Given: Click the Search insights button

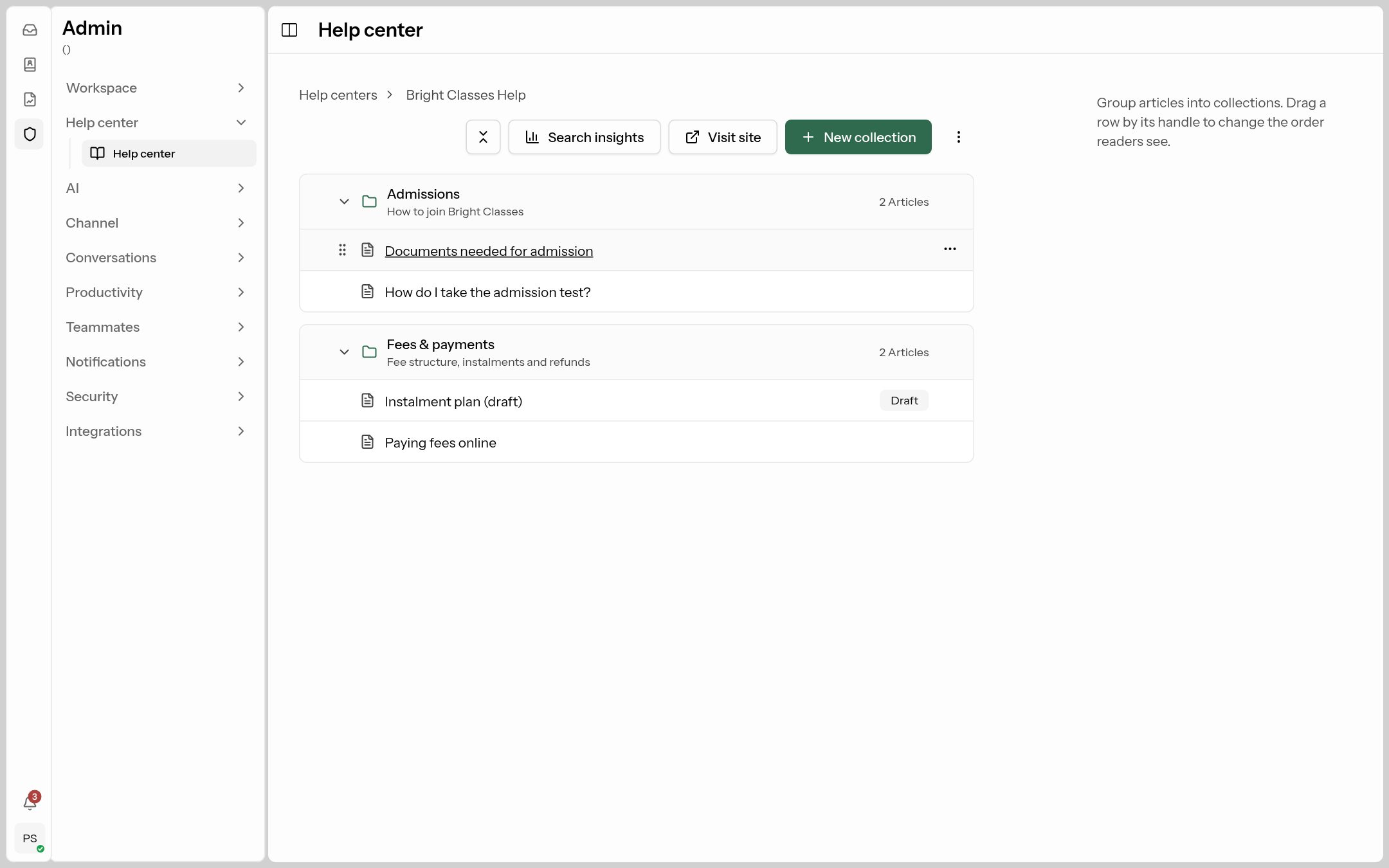Looking at the screenshot, I should 584,137.
